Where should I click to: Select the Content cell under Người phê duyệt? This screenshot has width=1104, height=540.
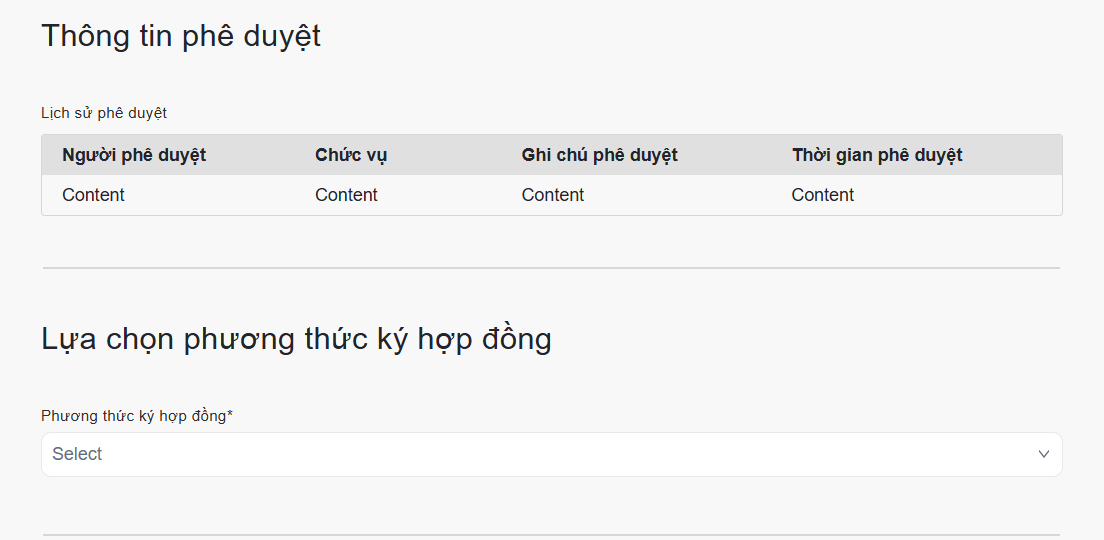93,195
